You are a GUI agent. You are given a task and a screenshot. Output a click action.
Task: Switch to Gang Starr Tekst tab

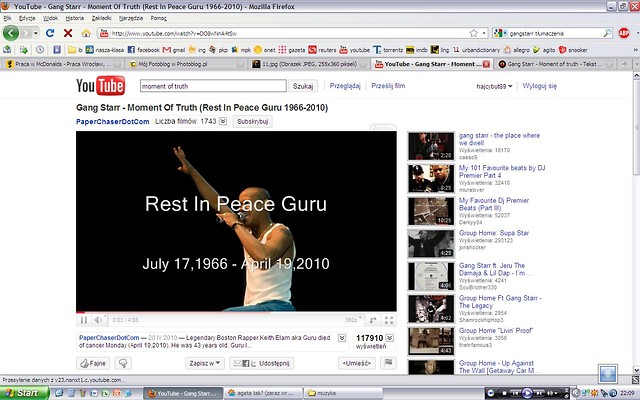(x=556, y=64)
